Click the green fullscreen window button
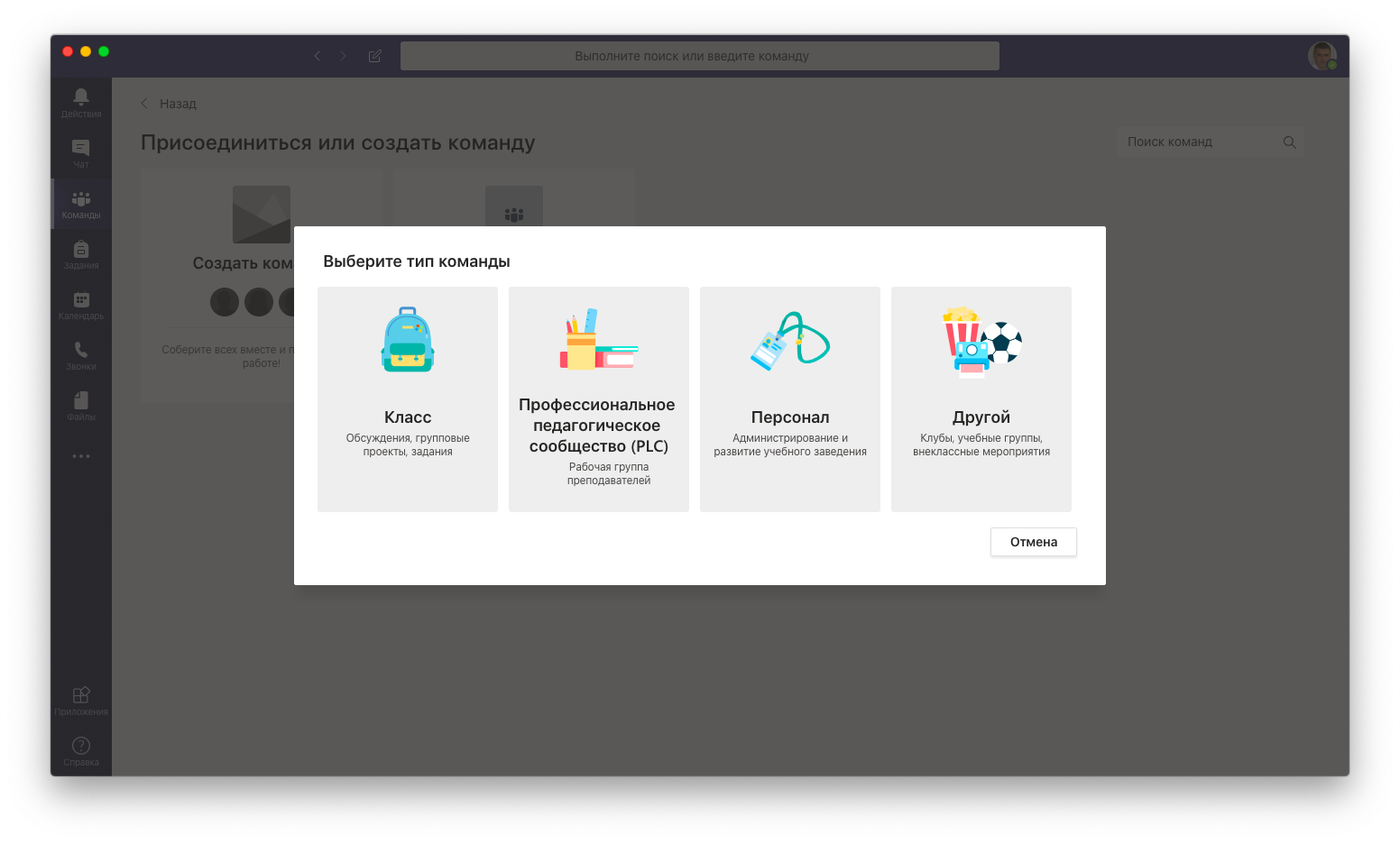 point(104,51)
